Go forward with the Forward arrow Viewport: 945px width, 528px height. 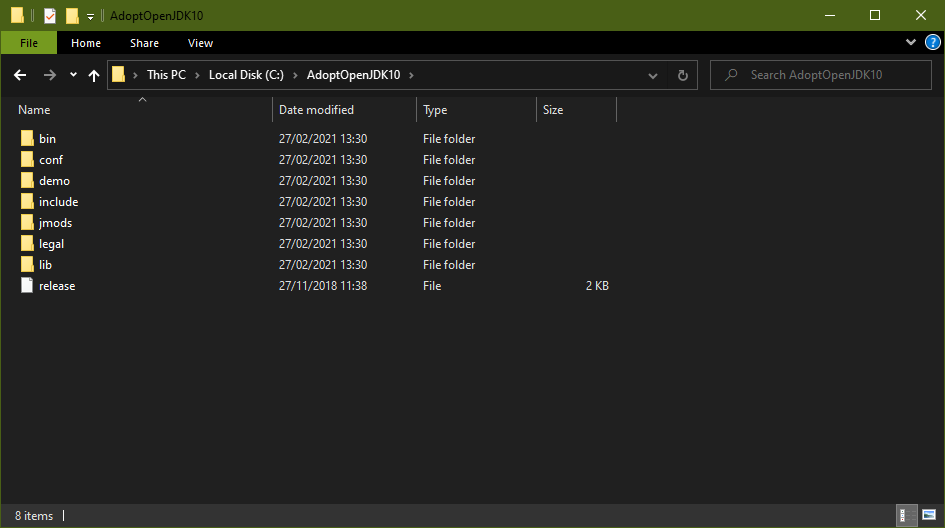click(x=49, y=75)
